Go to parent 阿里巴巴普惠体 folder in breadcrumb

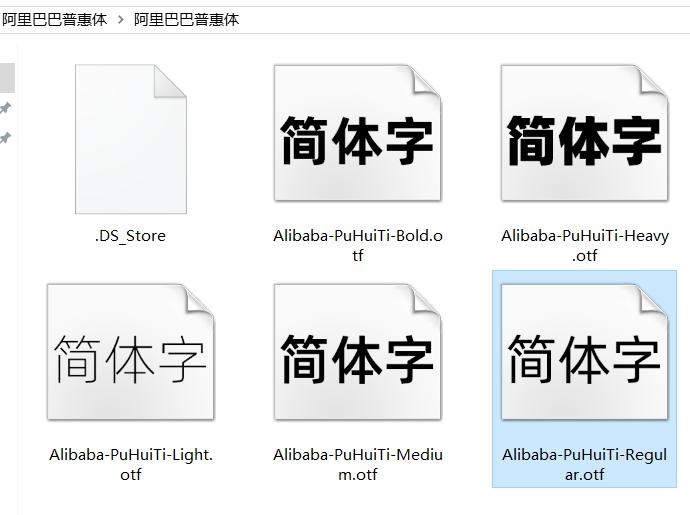(54, 20)
